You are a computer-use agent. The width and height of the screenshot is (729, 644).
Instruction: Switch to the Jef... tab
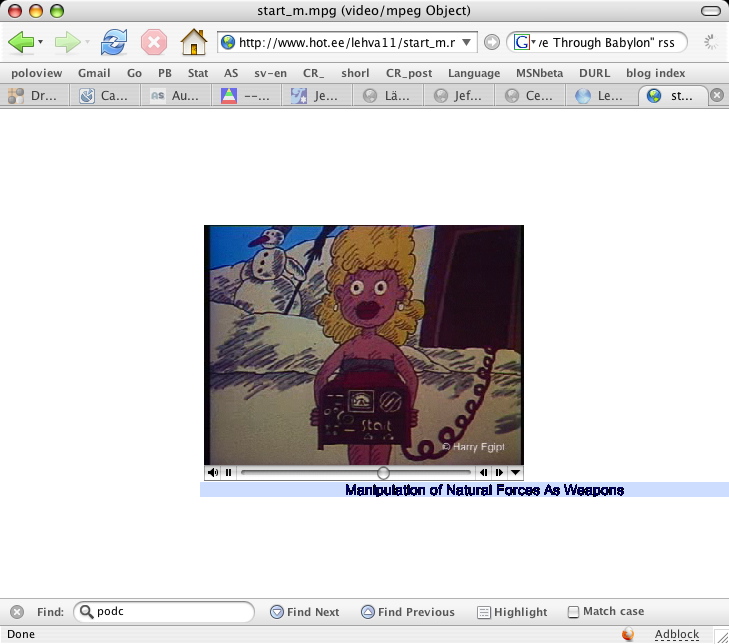tap(459, 96)
